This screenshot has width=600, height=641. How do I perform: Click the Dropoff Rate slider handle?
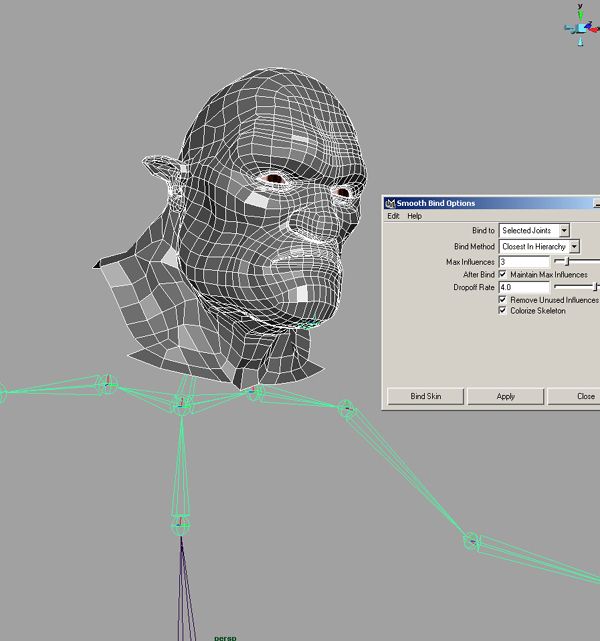596,287
